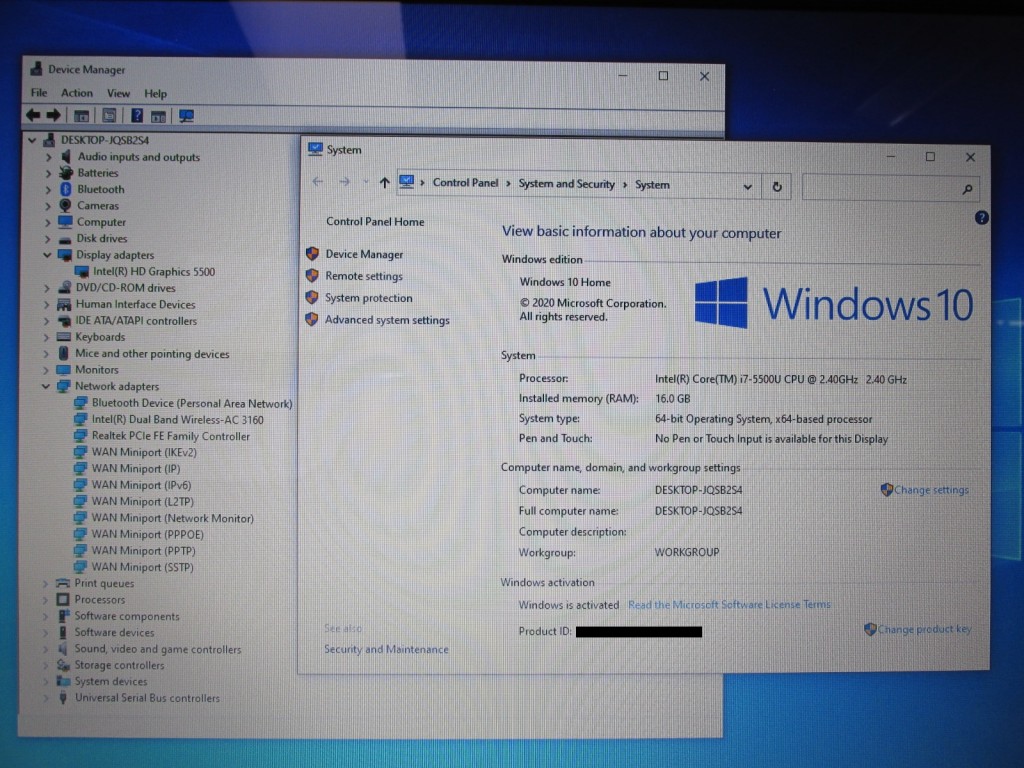Click the Universal Serial Bus controllers icon
This screenshot has height=768, width=1024.
63,697
